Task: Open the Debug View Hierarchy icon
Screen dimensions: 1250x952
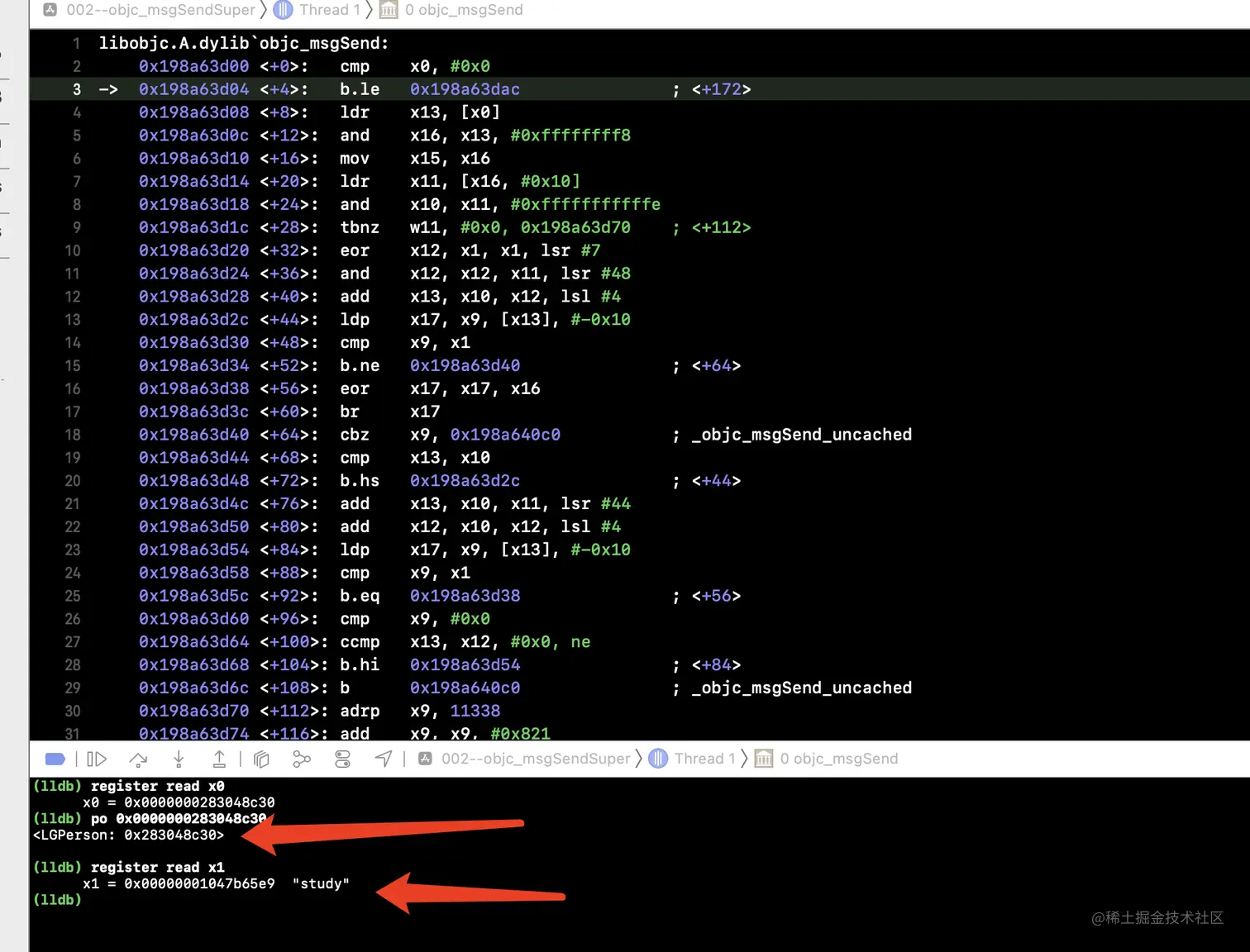Action: [x=261, y=759]
